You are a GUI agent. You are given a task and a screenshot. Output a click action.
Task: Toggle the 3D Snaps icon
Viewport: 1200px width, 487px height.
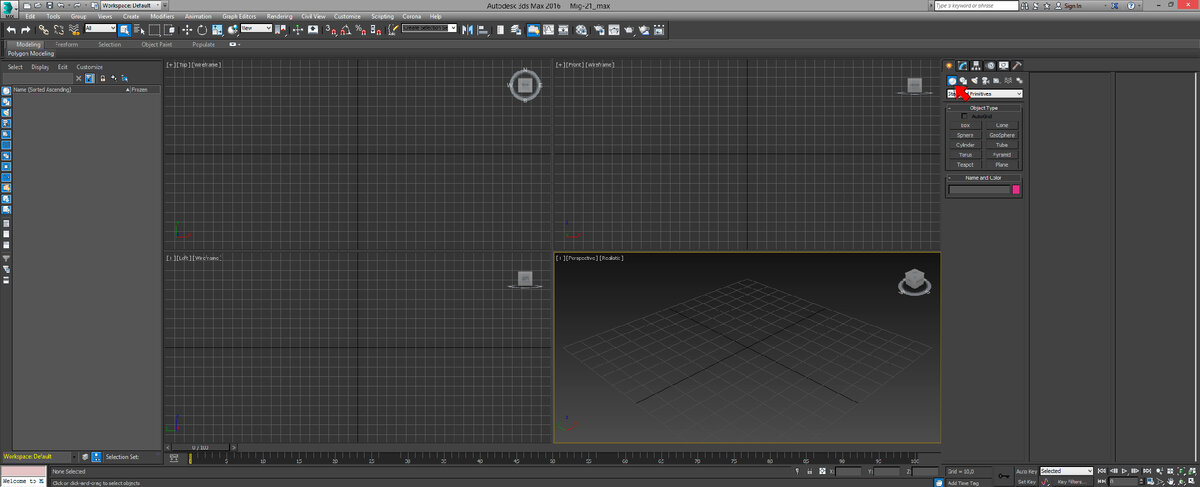click(331, 29)
